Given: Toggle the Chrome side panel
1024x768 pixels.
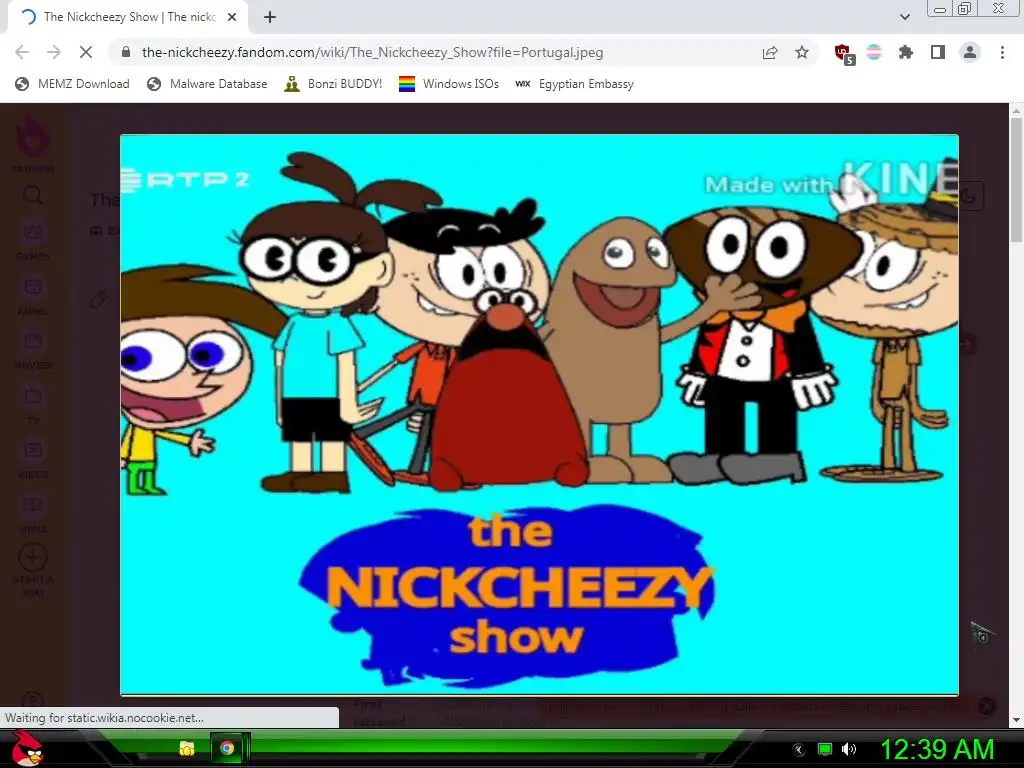Looking at the screenshot, I should (938, 52).
